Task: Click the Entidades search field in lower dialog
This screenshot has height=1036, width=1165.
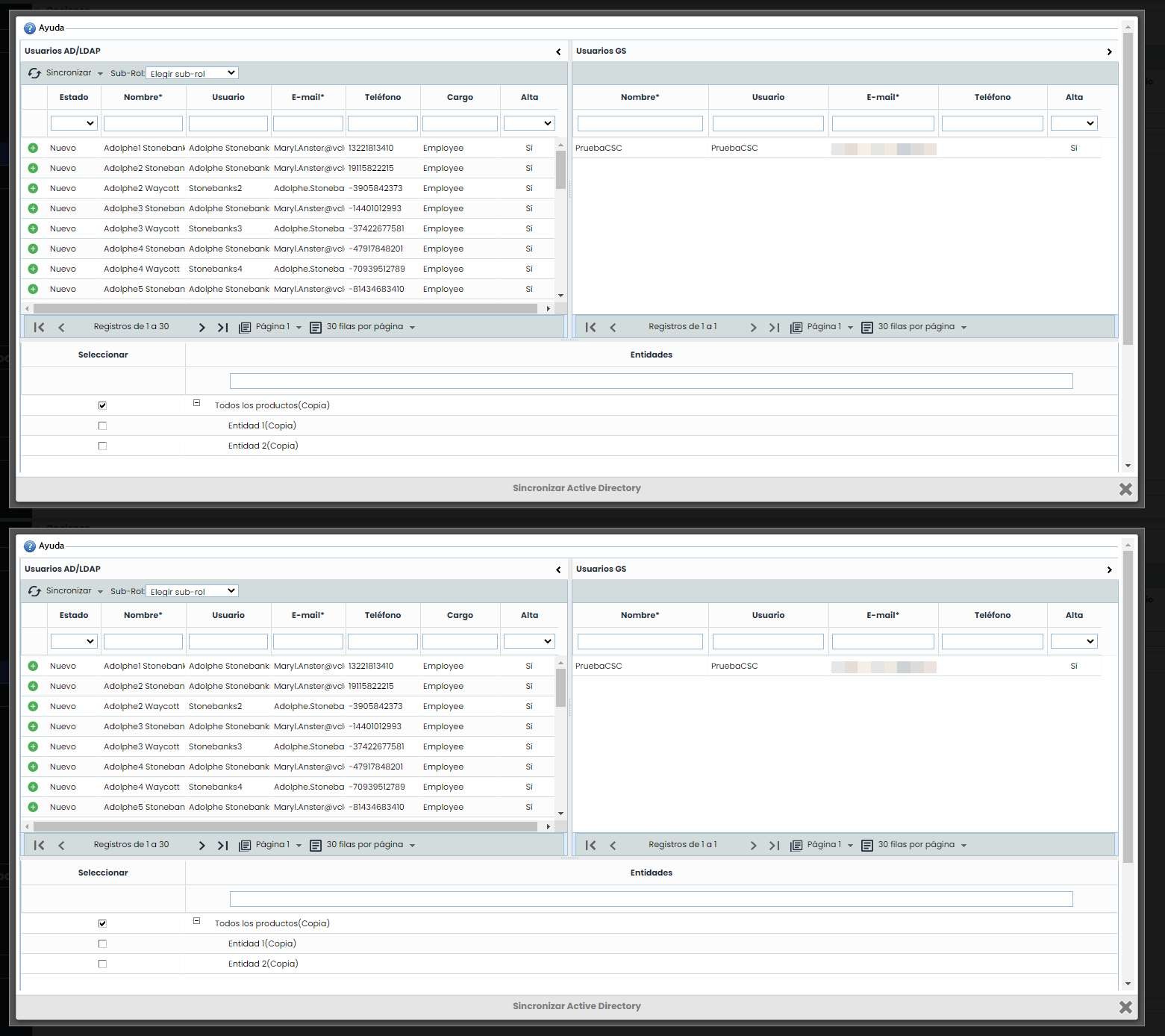Action: (x=651, y=899)
